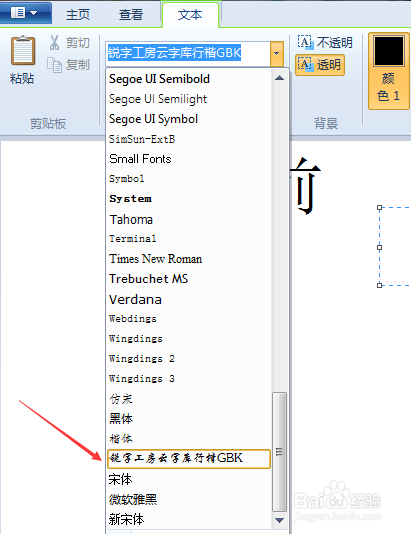Select the 透明 transparent background option
411x534 pixels.
pos(320,64)
